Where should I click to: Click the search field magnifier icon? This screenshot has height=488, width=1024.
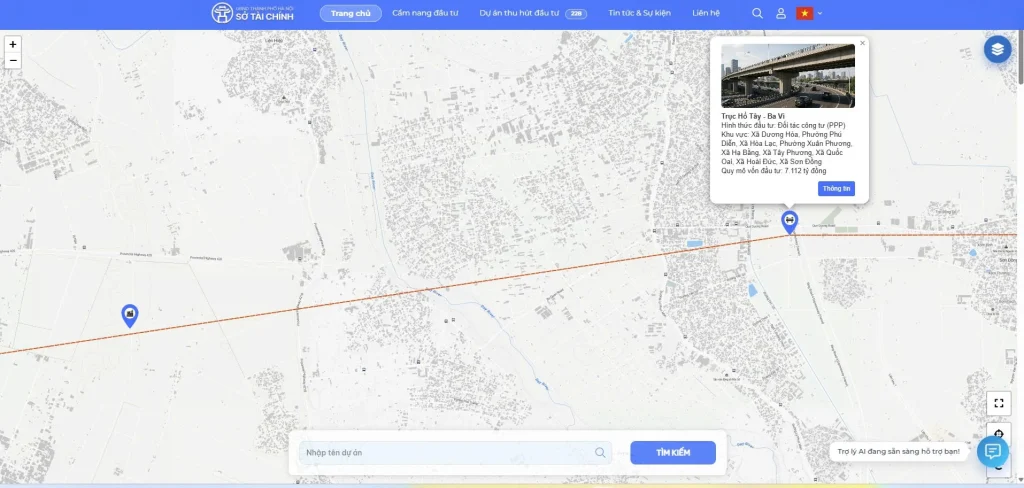pos(600,453)
